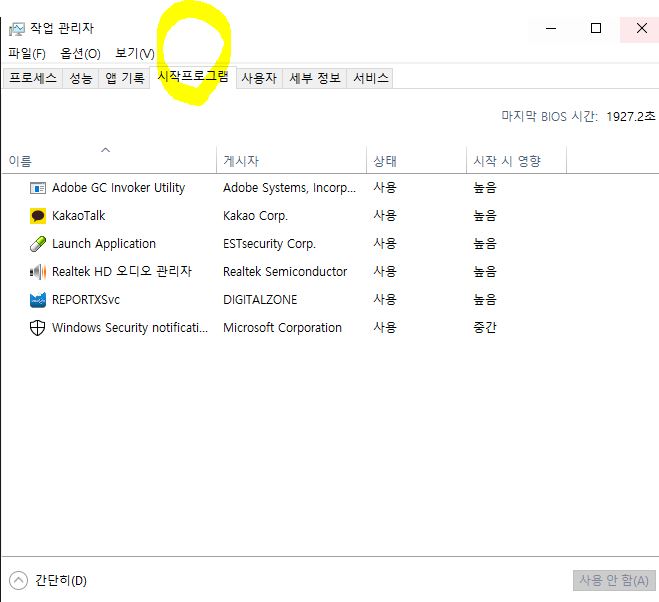Screen dimensions: 659x602
Task: Open the 보기(V) menu
Action: 134,53
